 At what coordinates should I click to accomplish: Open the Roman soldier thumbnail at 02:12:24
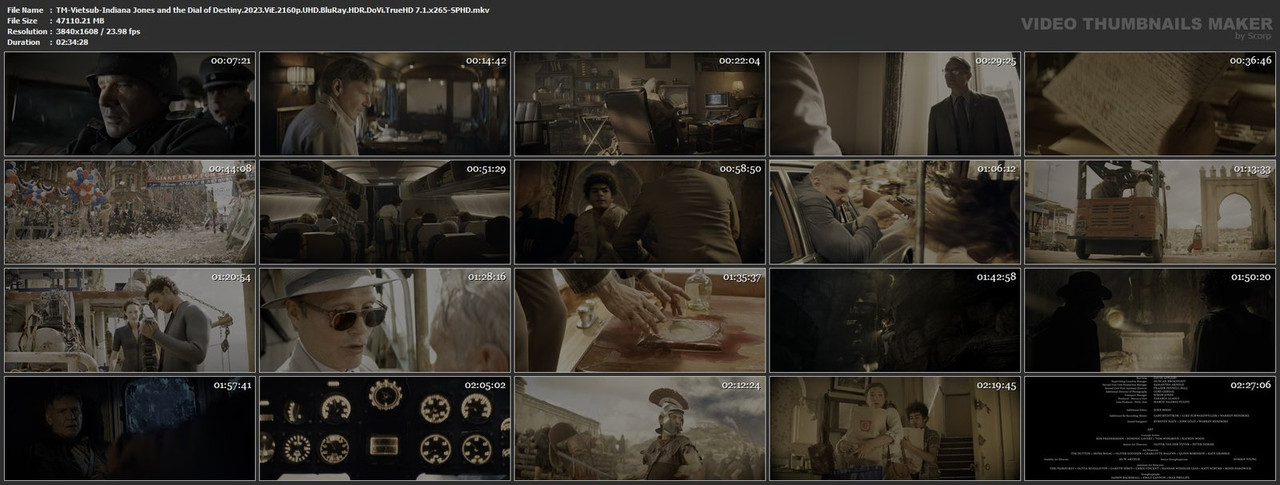[639, 427]
